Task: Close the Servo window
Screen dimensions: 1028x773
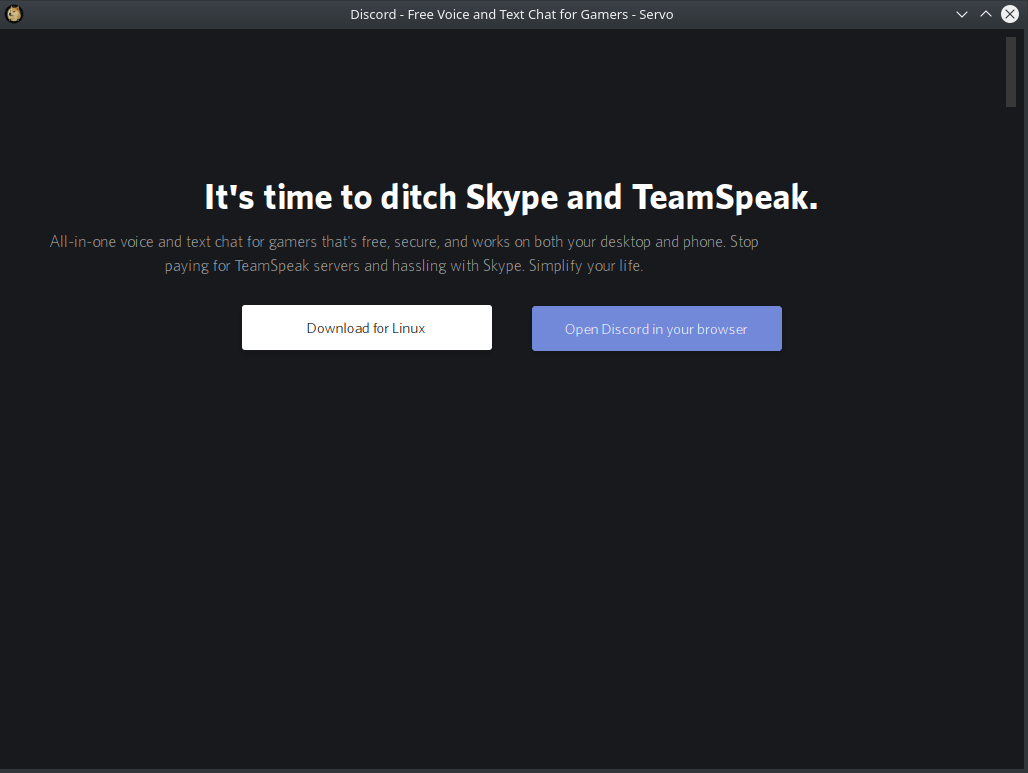Action: click(x=1010, y=14)
